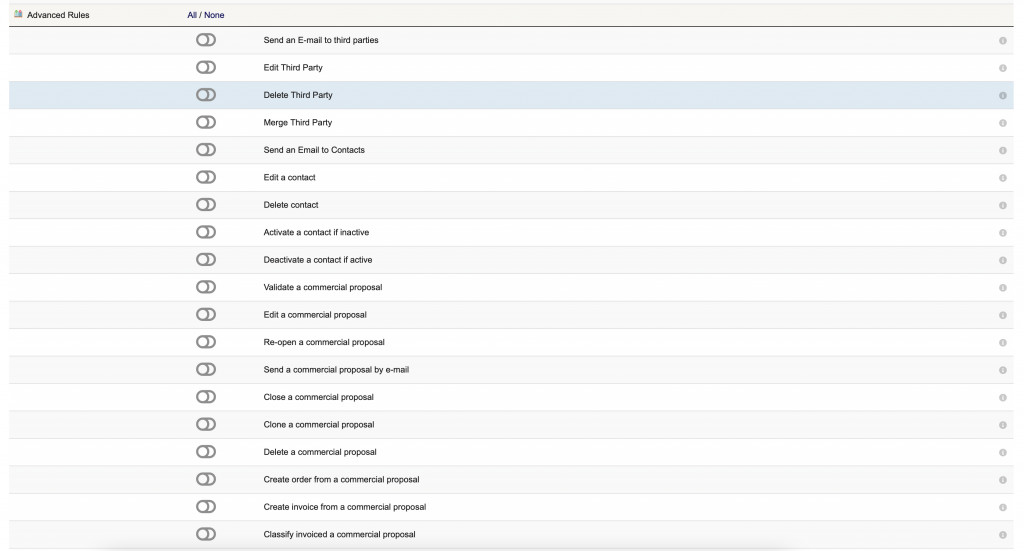Viewport: 1024px width, 551px height.
Task: Click info icon for Merge Third Party
Action: click(1002, 123)
